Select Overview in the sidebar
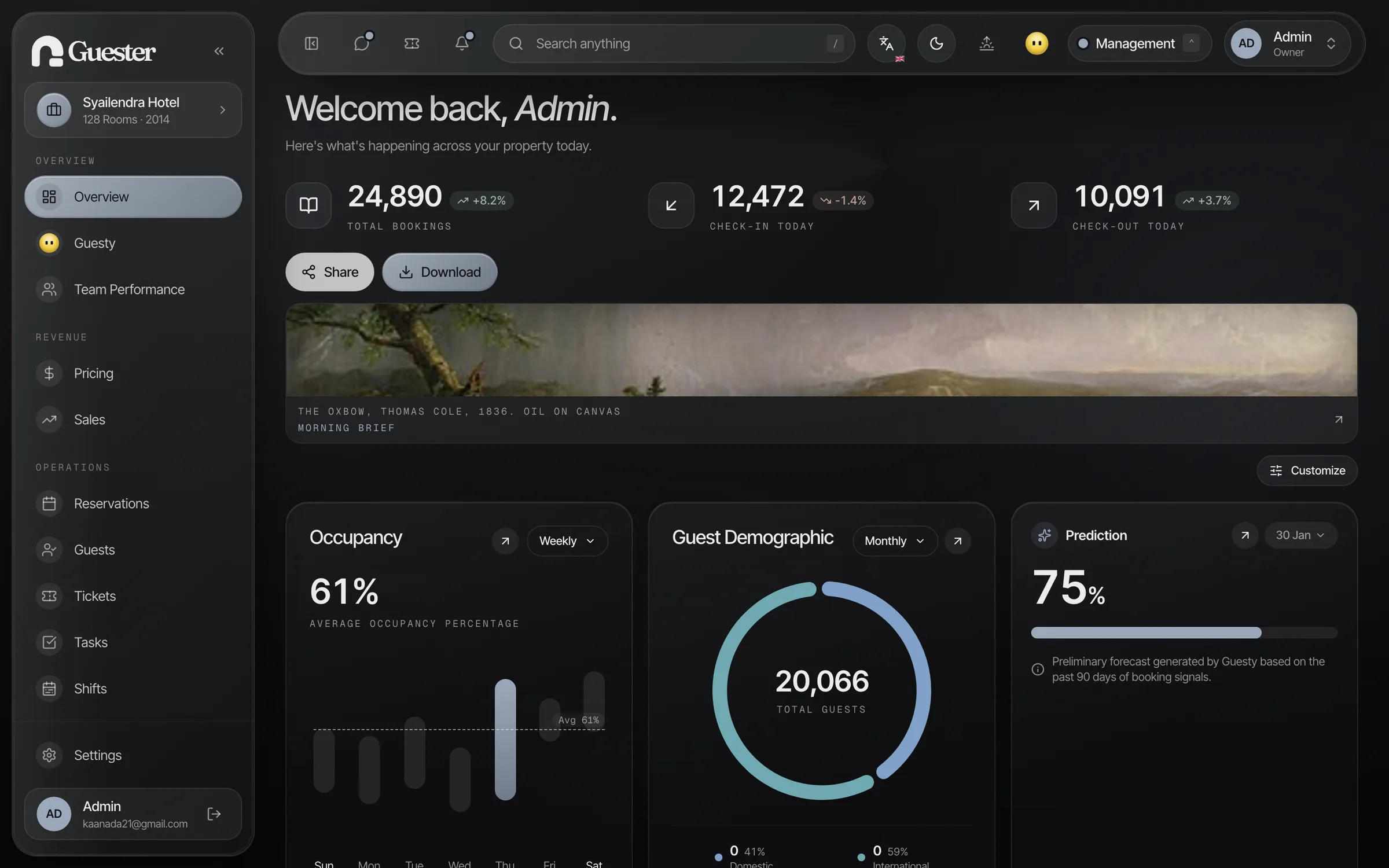Image resolution: width=1389 pixels, height=868 pixels. tap(133, 197)
